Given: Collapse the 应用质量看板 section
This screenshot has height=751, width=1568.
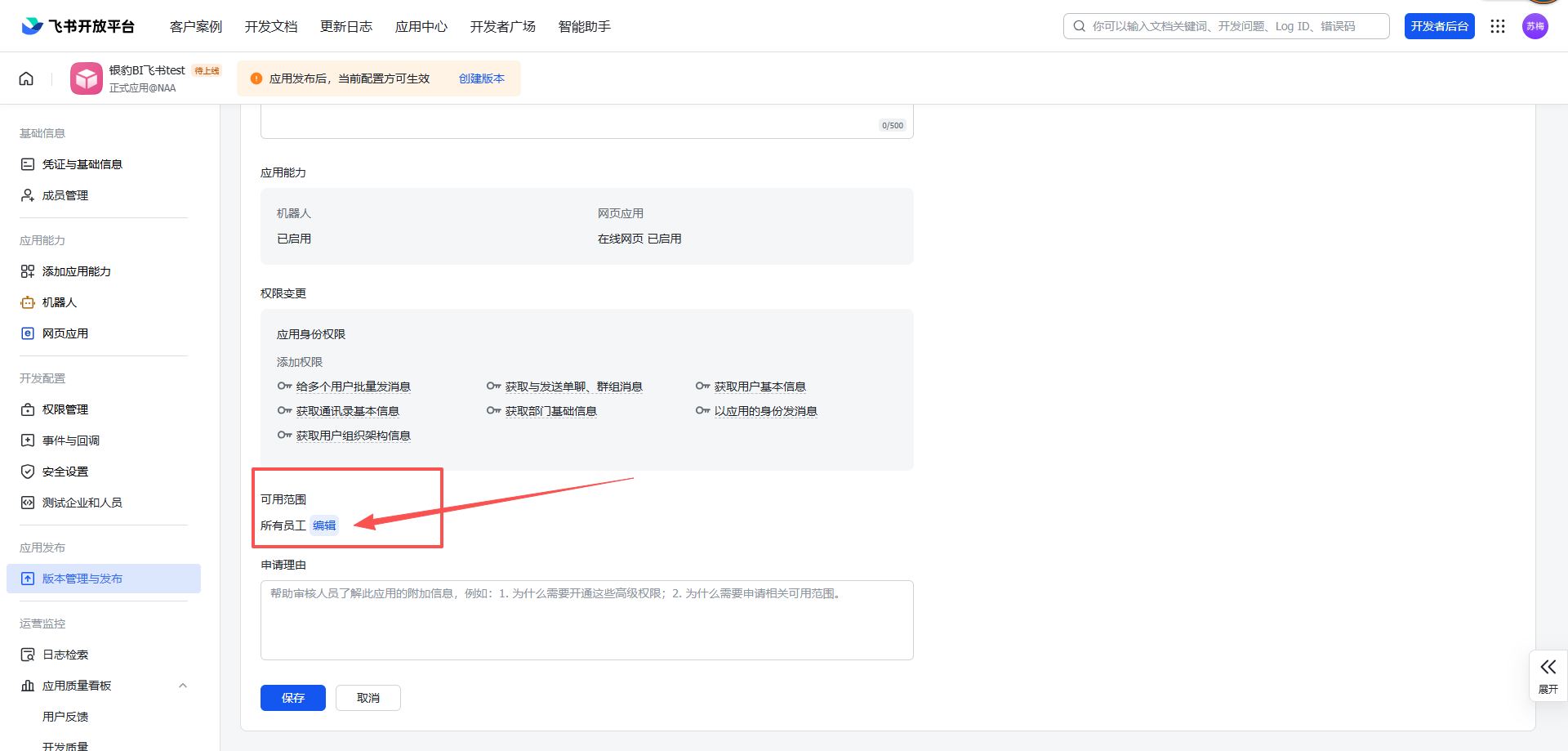Looking at the screenshot, I should coord(183,686).
